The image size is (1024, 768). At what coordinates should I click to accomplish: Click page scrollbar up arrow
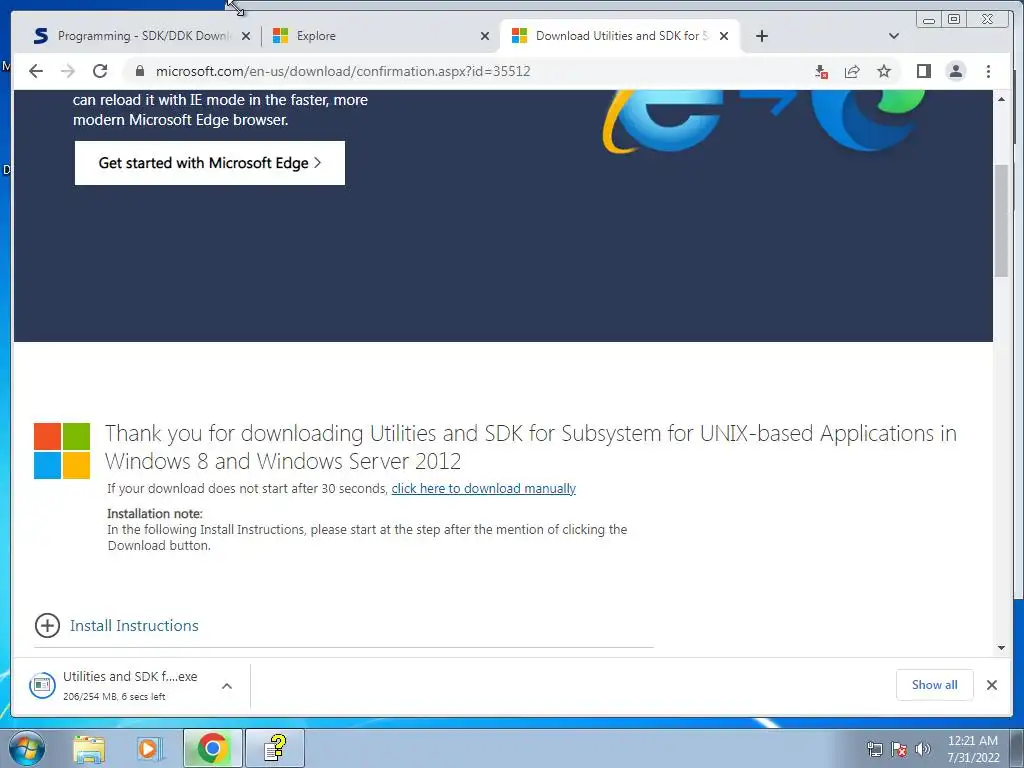(1001, 99)
